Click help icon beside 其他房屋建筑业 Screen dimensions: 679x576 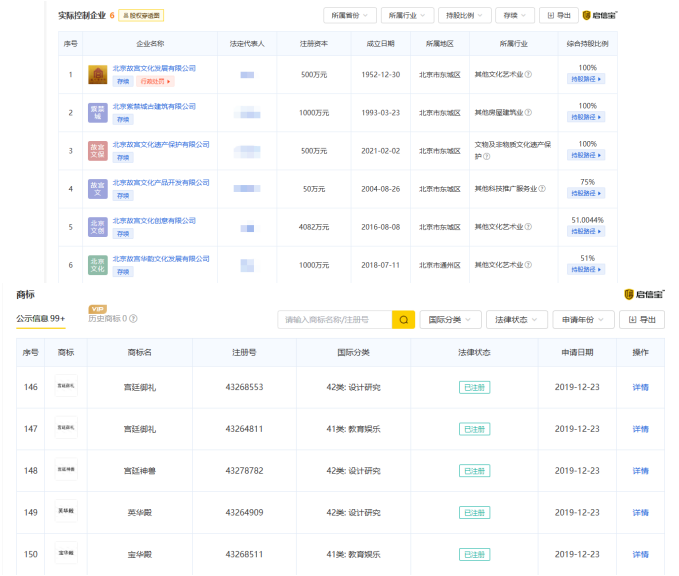[x=528, y=113]
